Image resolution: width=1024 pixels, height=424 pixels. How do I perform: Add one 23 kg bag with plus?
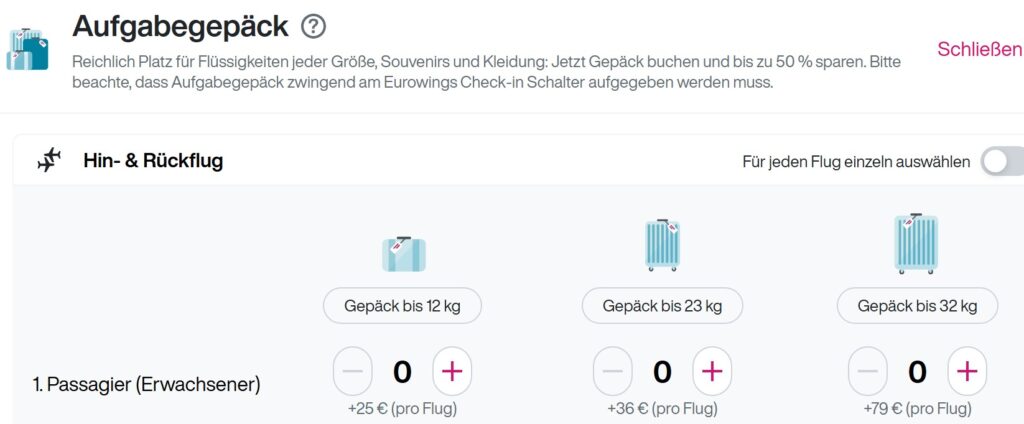point(712,371)
